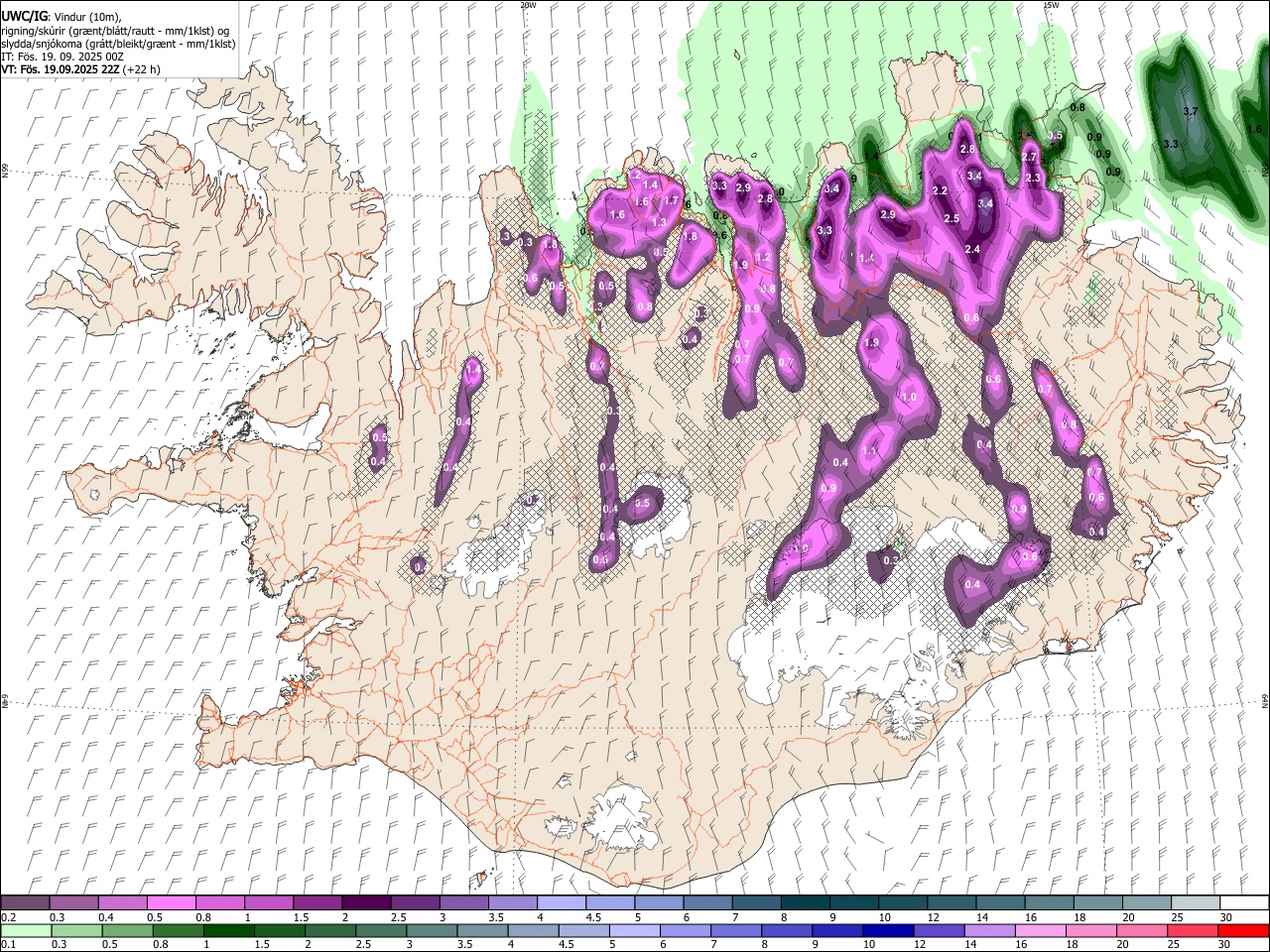The width and height of the screenshot is (1270, 952).
Task: Click the '2.2' precipitation value on the map
Action: [x=941, y=190]
